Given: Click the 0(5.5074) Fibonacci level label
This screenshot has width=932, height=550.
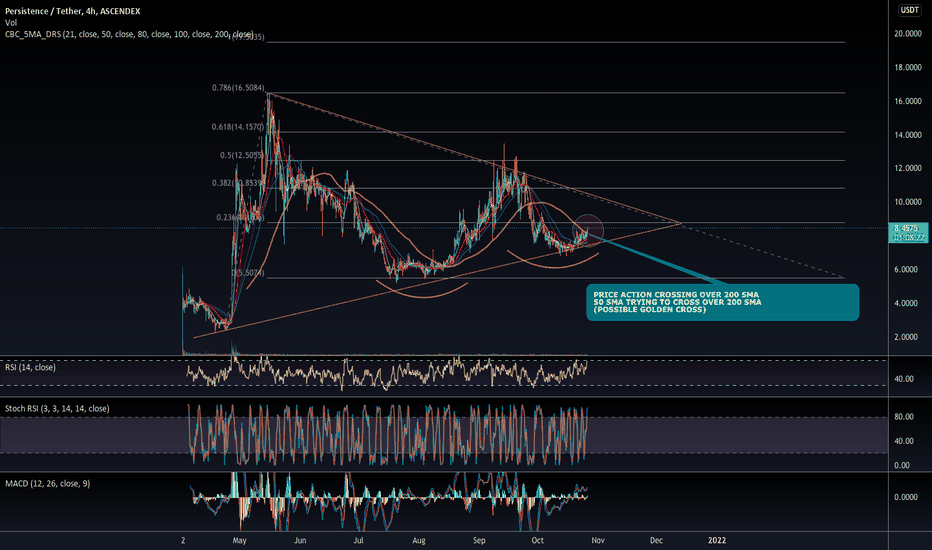Looking at the screenshot, I should (x=248, y=273).
